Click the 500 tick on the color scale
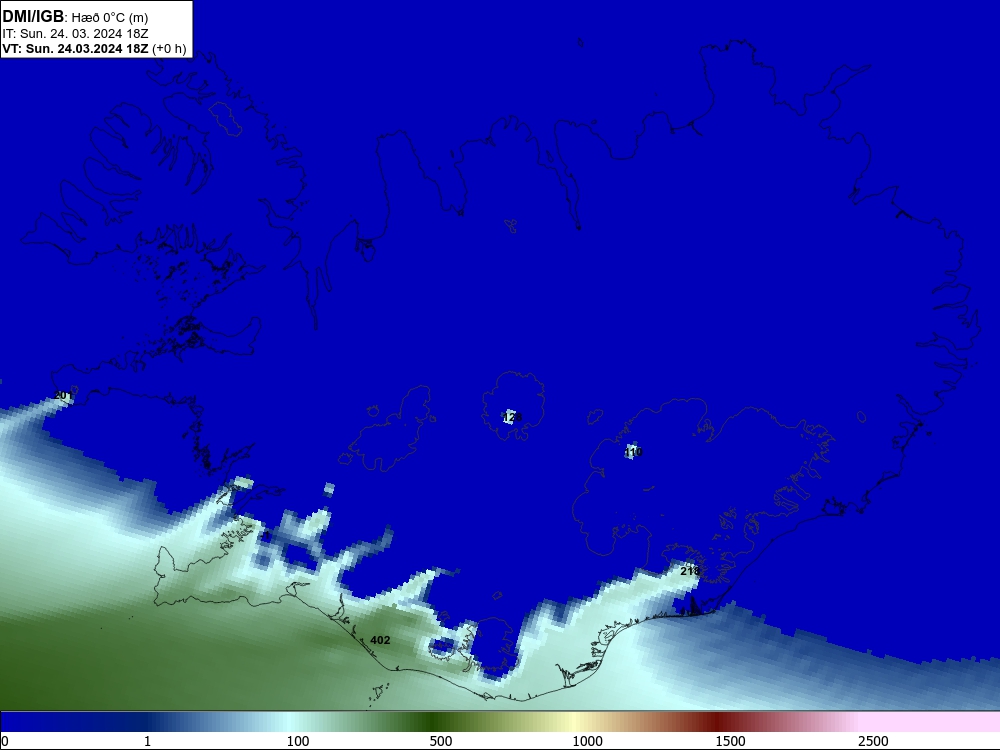This screenshot has height=750, width=1000. pyautogui.click(x=441, y=741)
